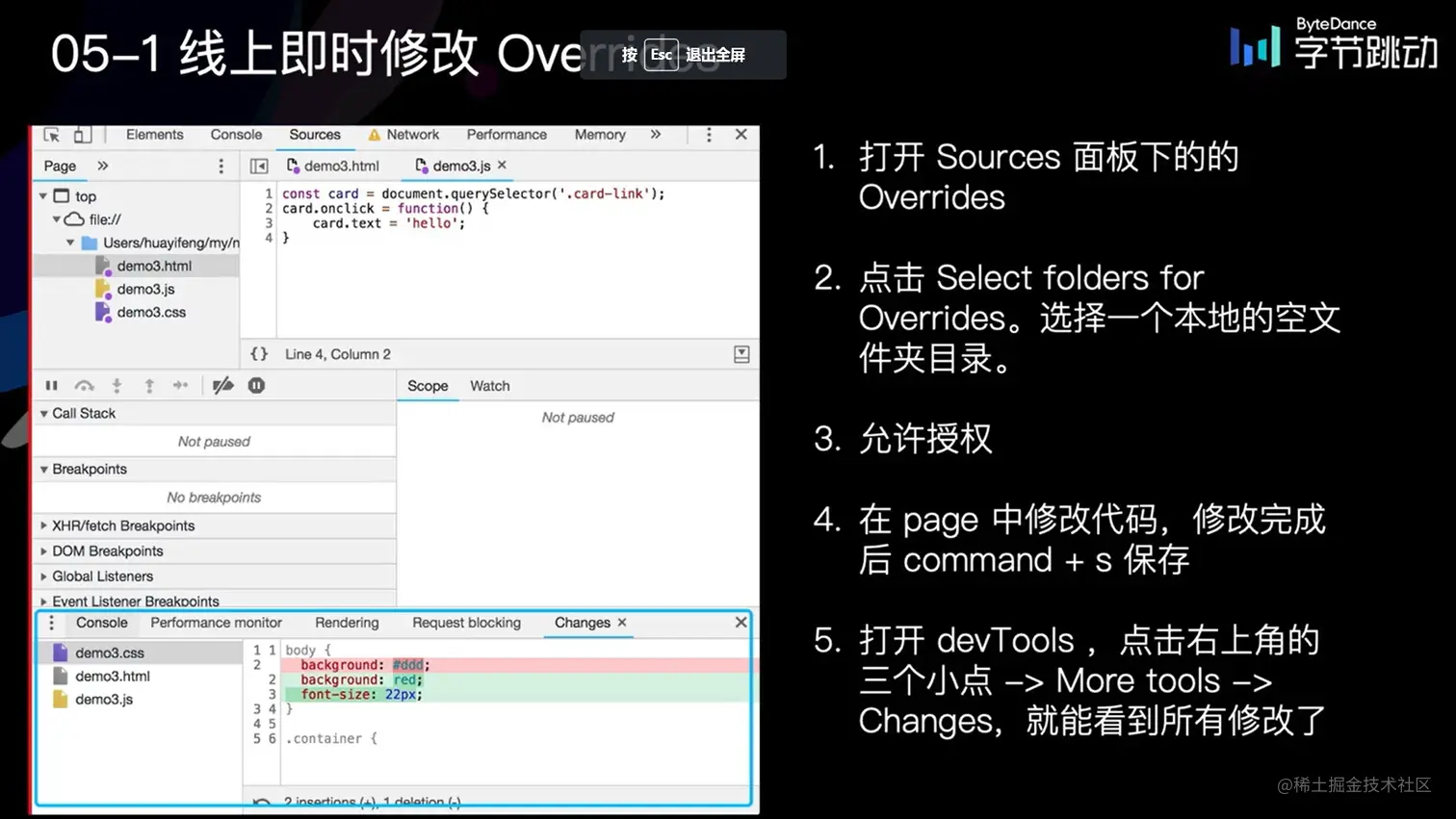The height and width of the screenshot is (819, 1456).
Task: Toggle the device toolbar icon
Action: click(x=83, y=135)
